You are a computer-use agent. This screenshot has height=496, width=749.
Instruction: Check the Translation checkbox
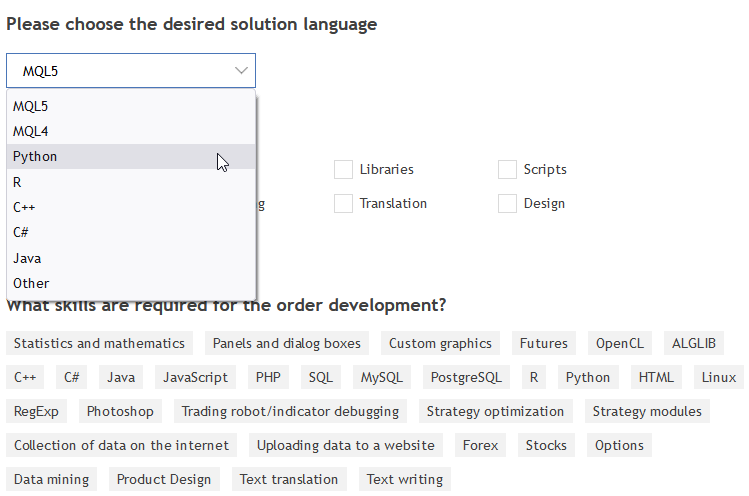(344, 204)
